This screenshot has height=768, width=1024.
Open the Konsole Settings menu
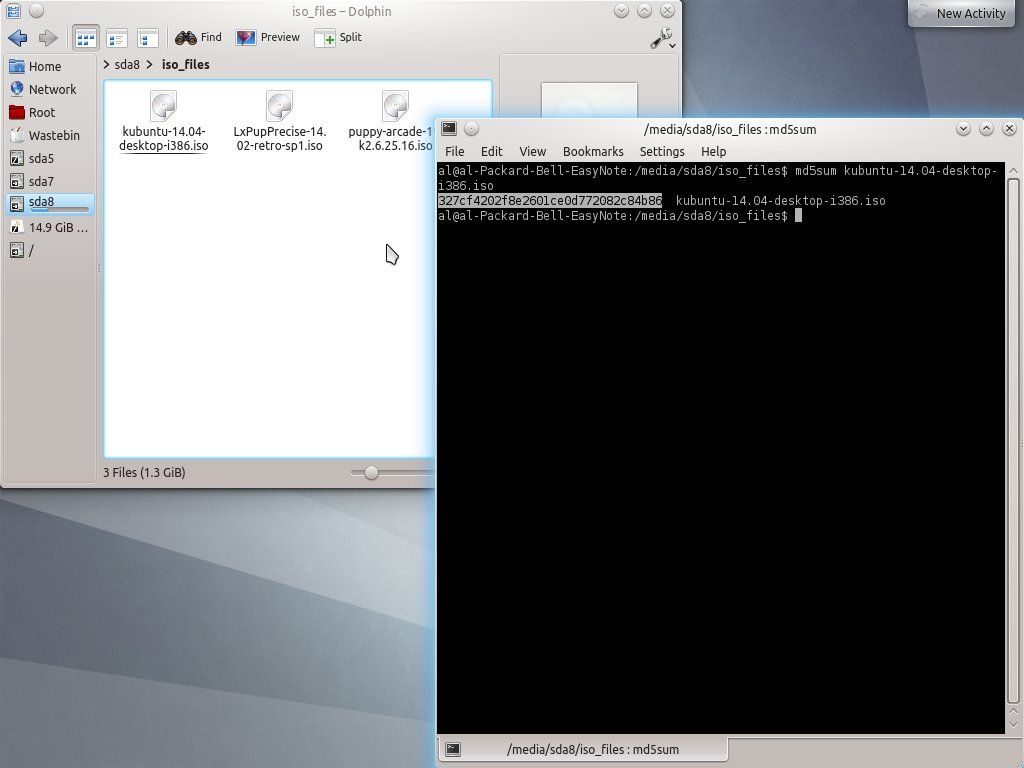662,152
